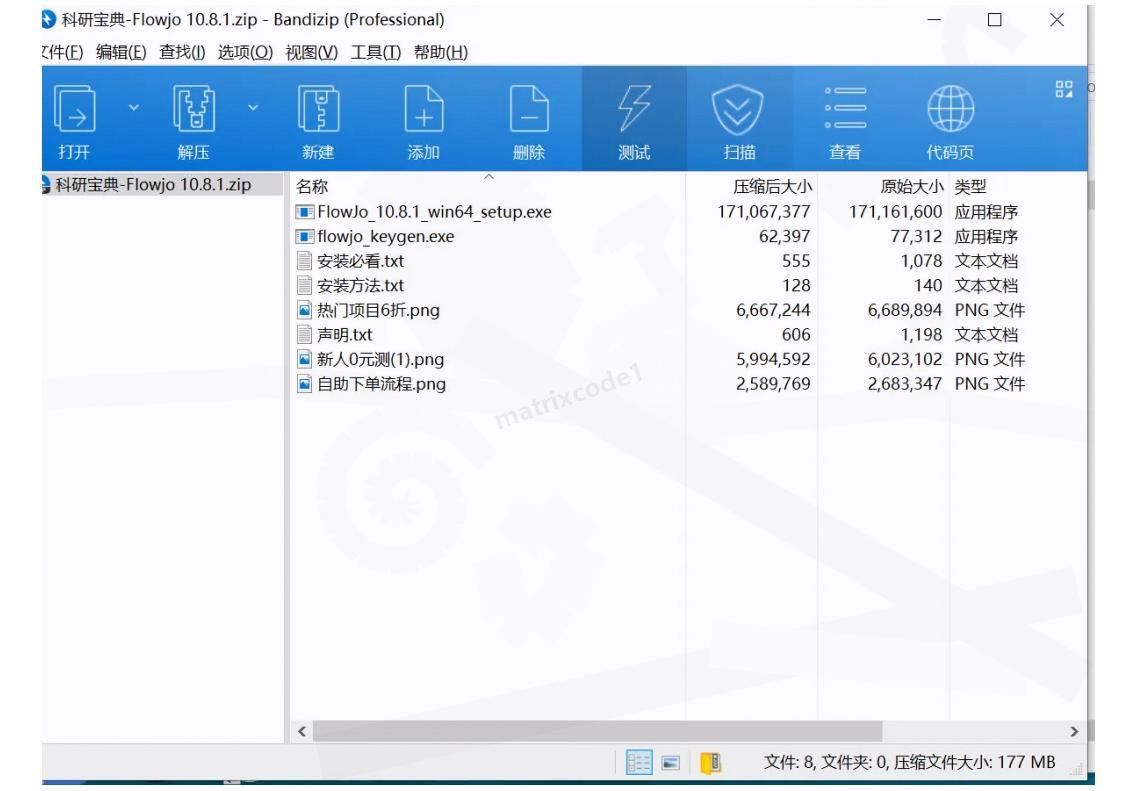The width and height of the screenshot is (1138, 791).
Task: Click the image icon of 热门项目6折.png
Action: coord(305,311)
